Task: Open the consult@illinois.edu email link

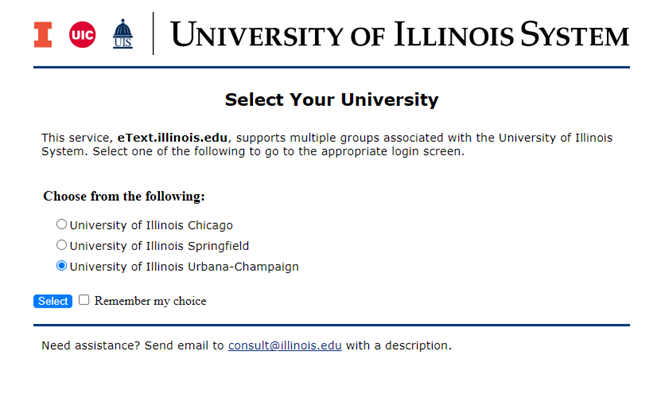Action: [285, 345]
